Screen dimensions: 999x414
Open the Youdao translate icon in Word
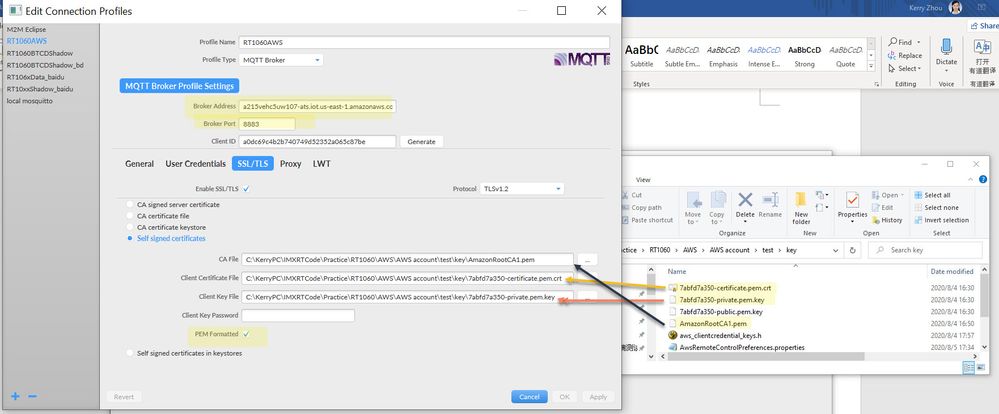(x=982, y=55)
